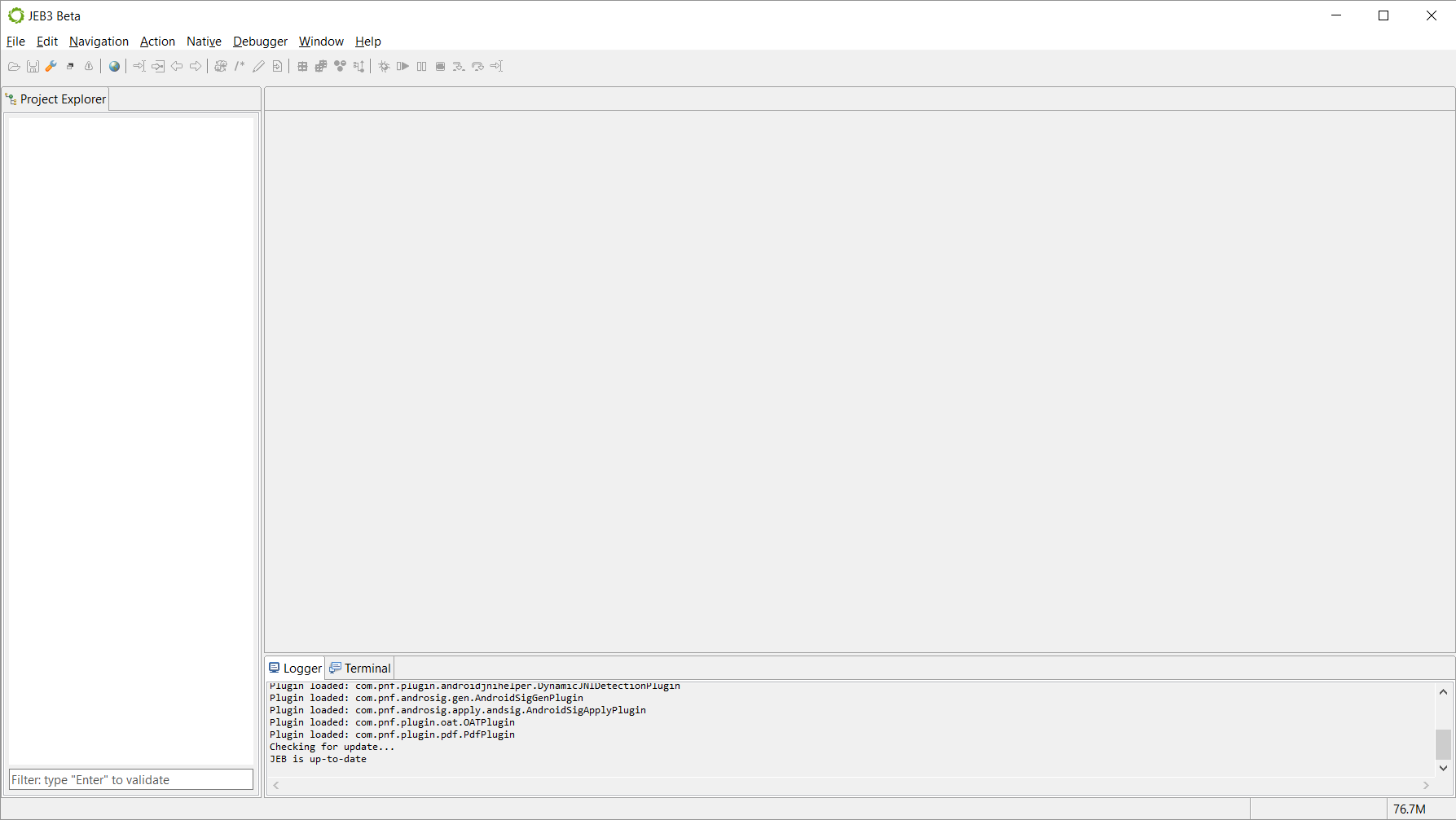This screenshot has height=820, width=1456.
Task: Navigate forward using the right arrow icon
Action: click(196, 66)
